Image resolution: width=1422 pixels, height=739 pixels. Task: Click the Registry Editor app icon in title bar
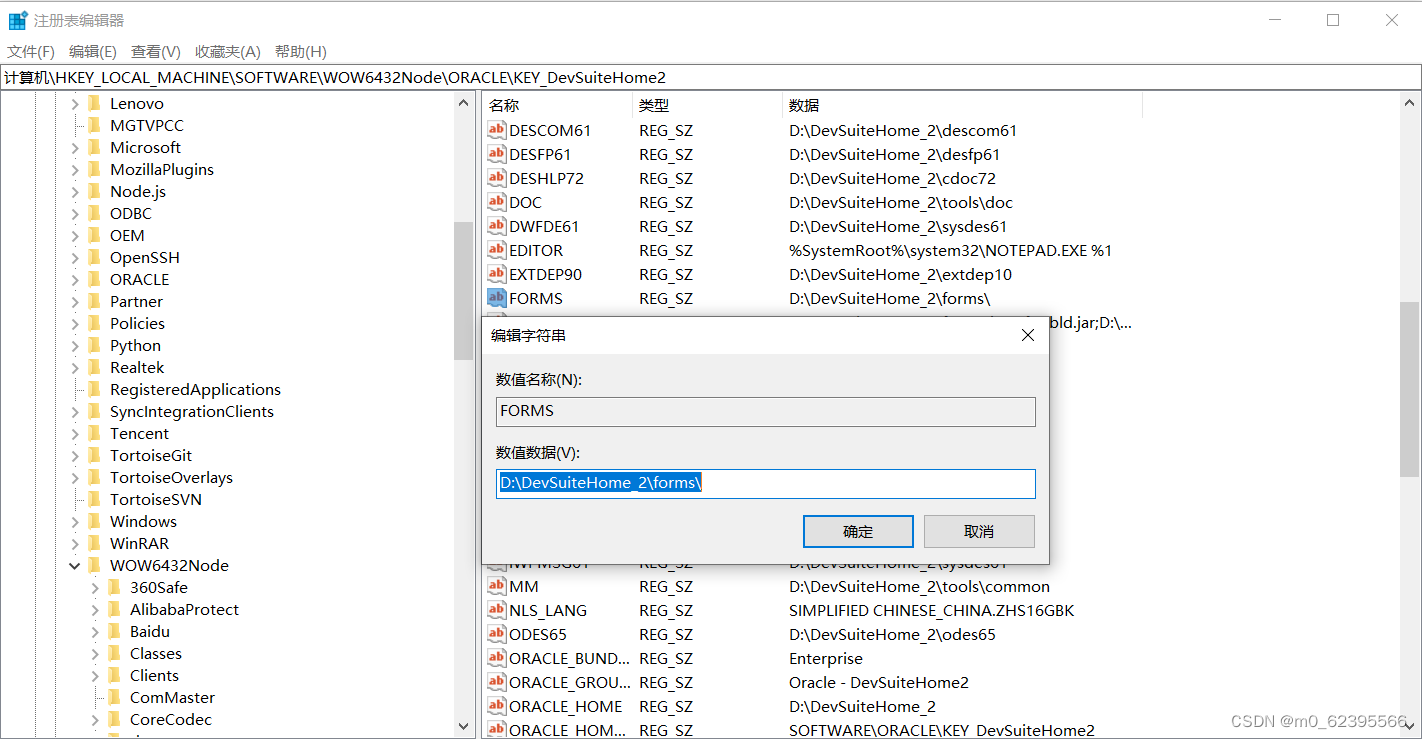tap(18, 20)
